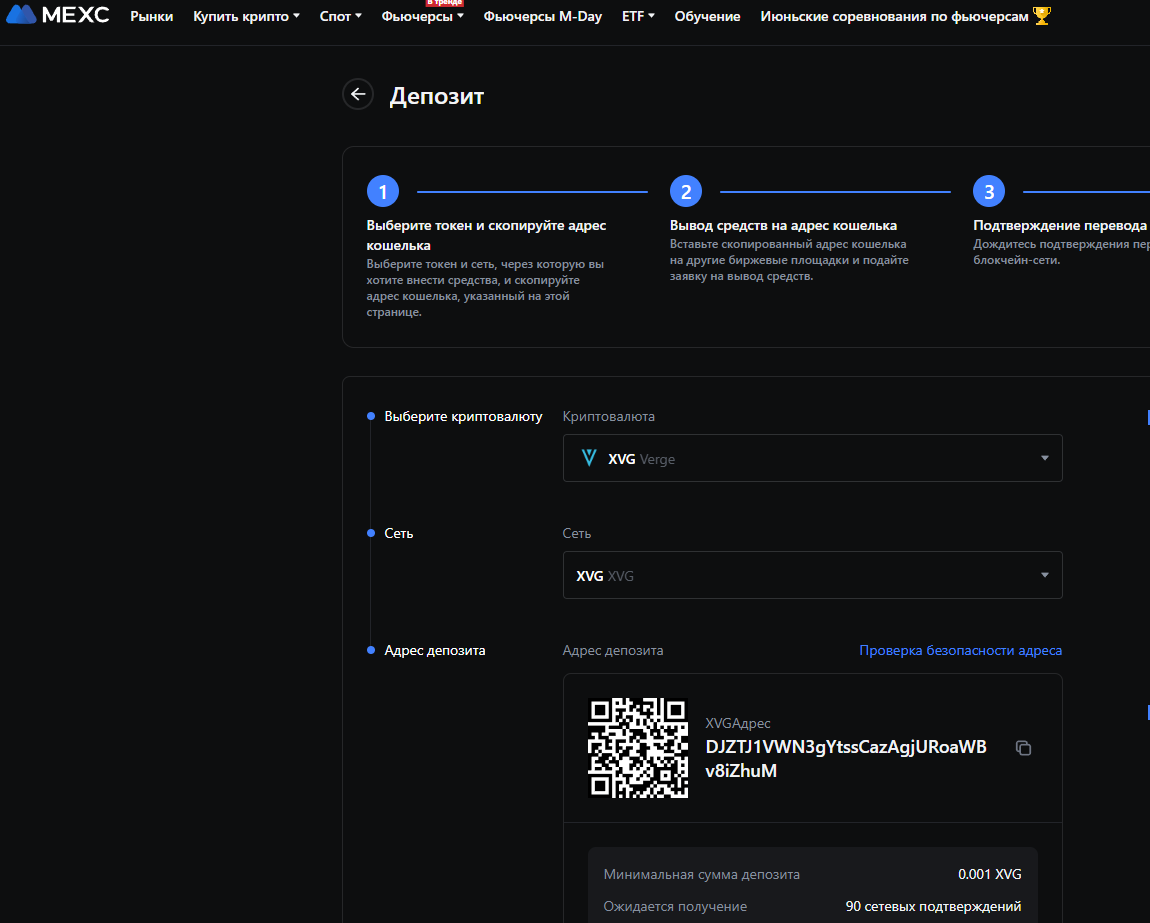Click the Минимальная сумма депозита label
The width and height of the screenshot is (1150, 923).
click(x=701, y=874)
